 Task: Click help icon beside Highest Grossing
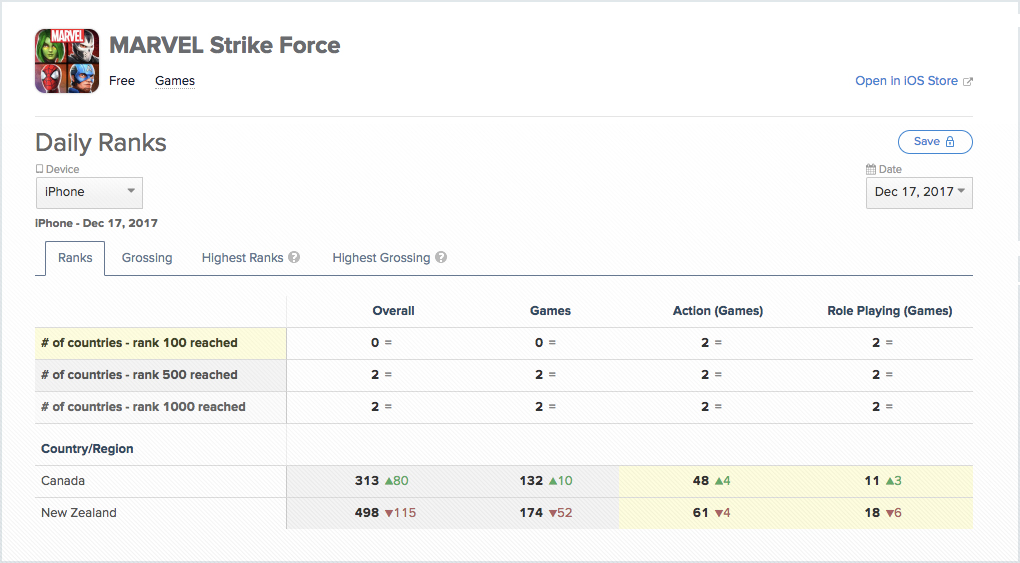coord(441,258)
